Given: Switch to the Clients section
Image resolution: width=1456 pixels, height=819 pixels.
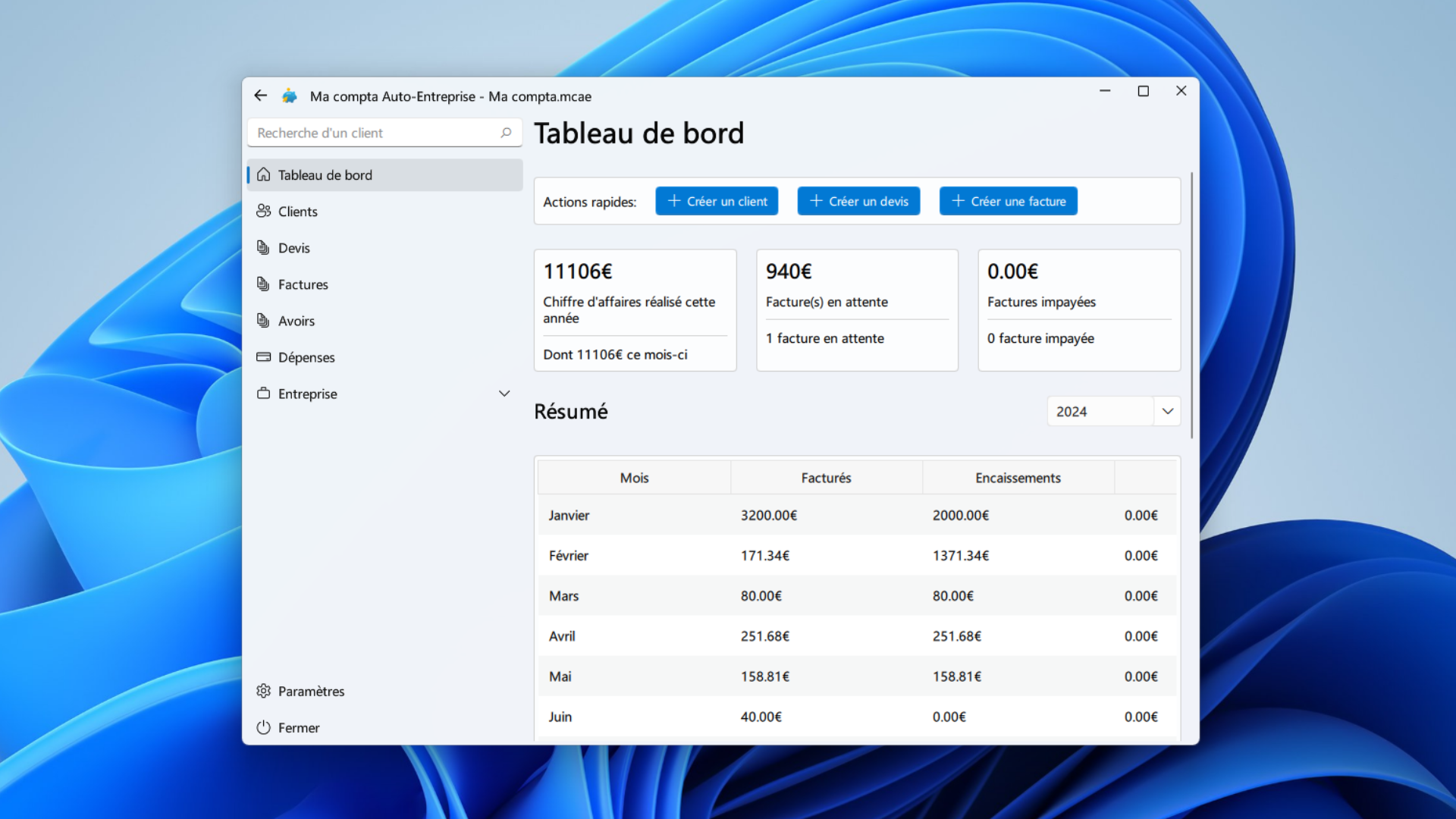Looking at the screenshot, I should pos(297,211).
